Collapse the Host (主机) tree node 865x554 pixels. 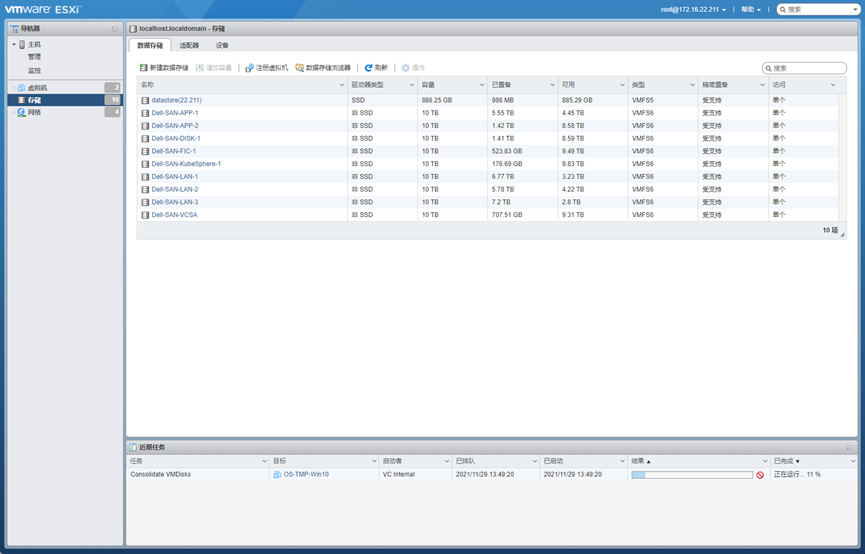click(14, 44)
